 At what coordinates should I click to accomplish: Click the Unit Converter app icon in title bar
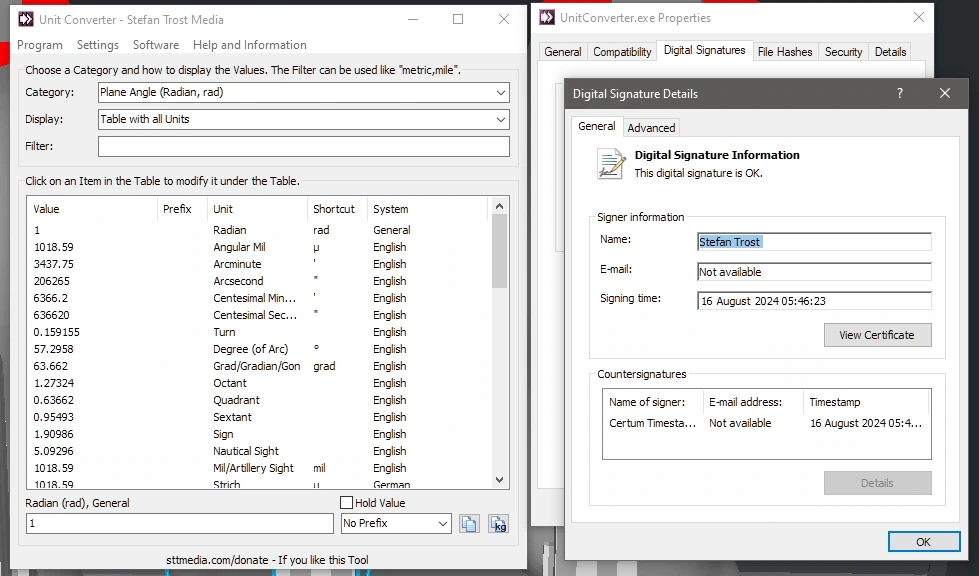pyautogui.click(x=26, y=19)
